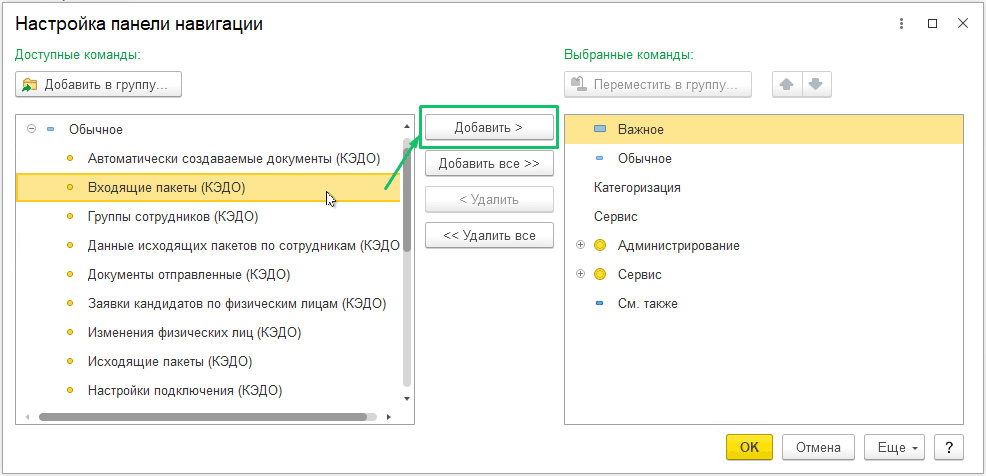Confirm with the yellow OK button

[x=750, y=447]
